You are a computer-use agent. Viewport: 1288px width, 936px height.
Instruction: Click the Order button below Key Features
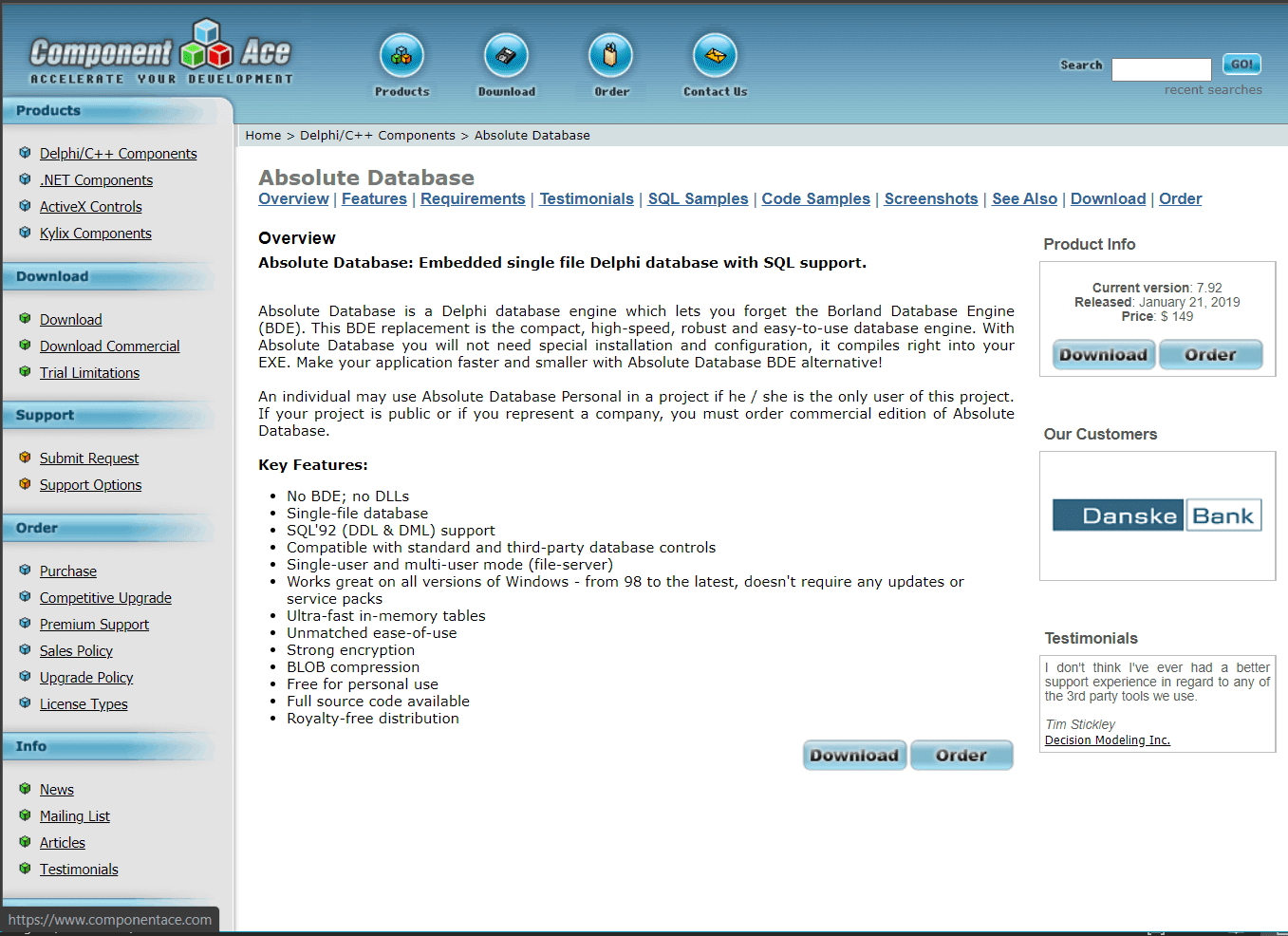click(x=961, y=755)
